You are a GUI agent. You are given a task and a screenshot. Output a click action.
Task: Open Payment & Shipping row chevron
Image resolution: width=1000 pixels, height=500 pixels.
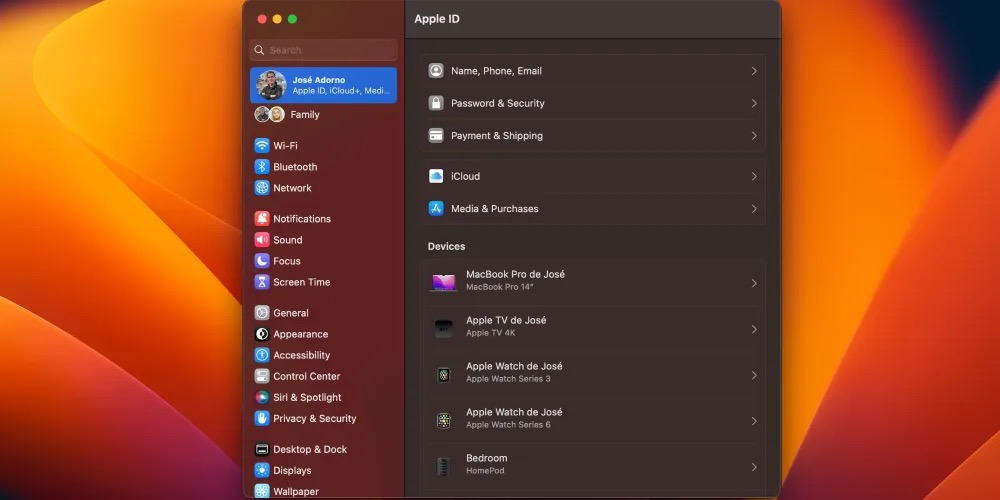click(753, 136)
